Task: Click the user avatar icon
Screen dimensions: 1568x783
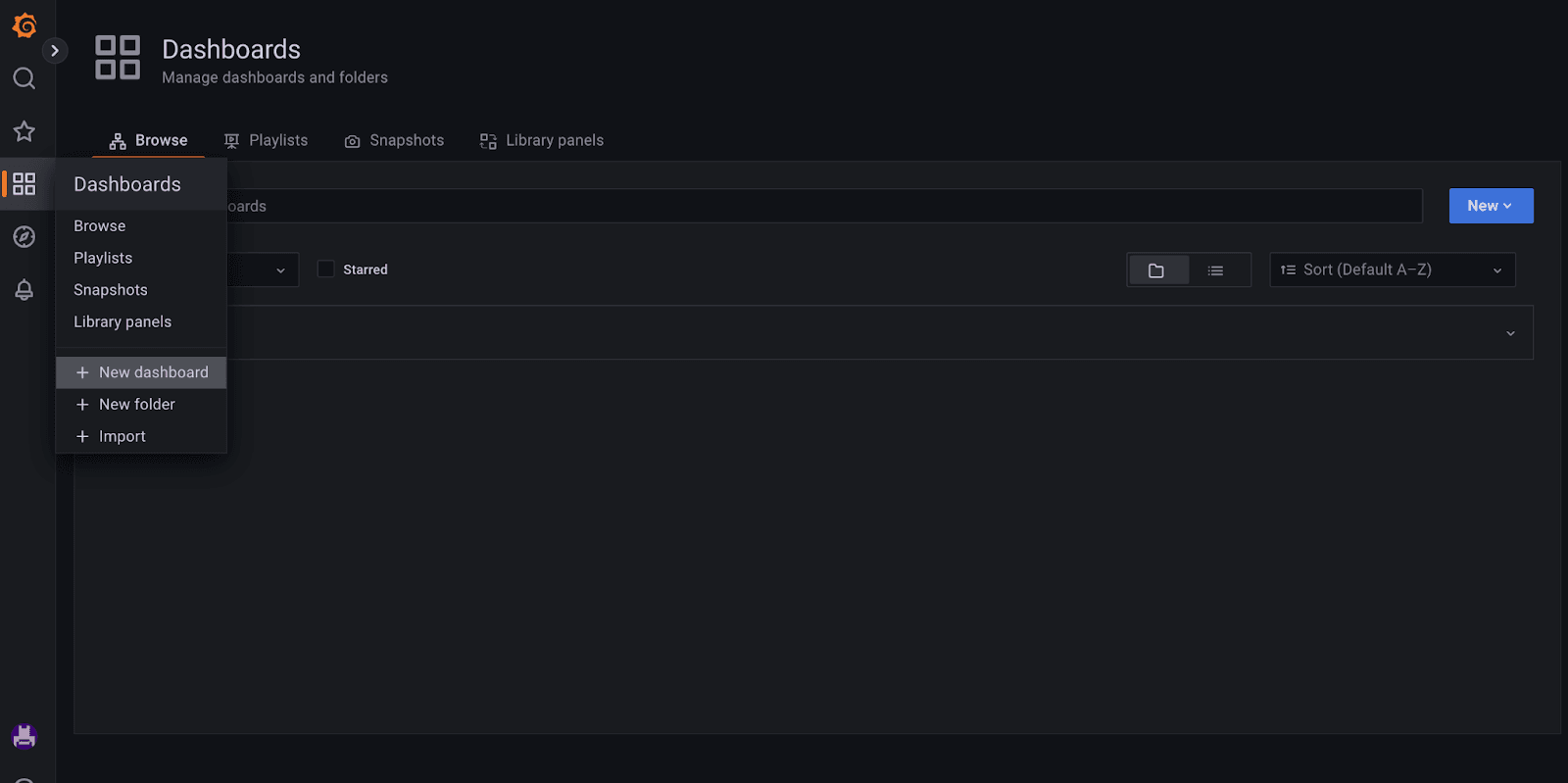Action: tap(24, 736)
